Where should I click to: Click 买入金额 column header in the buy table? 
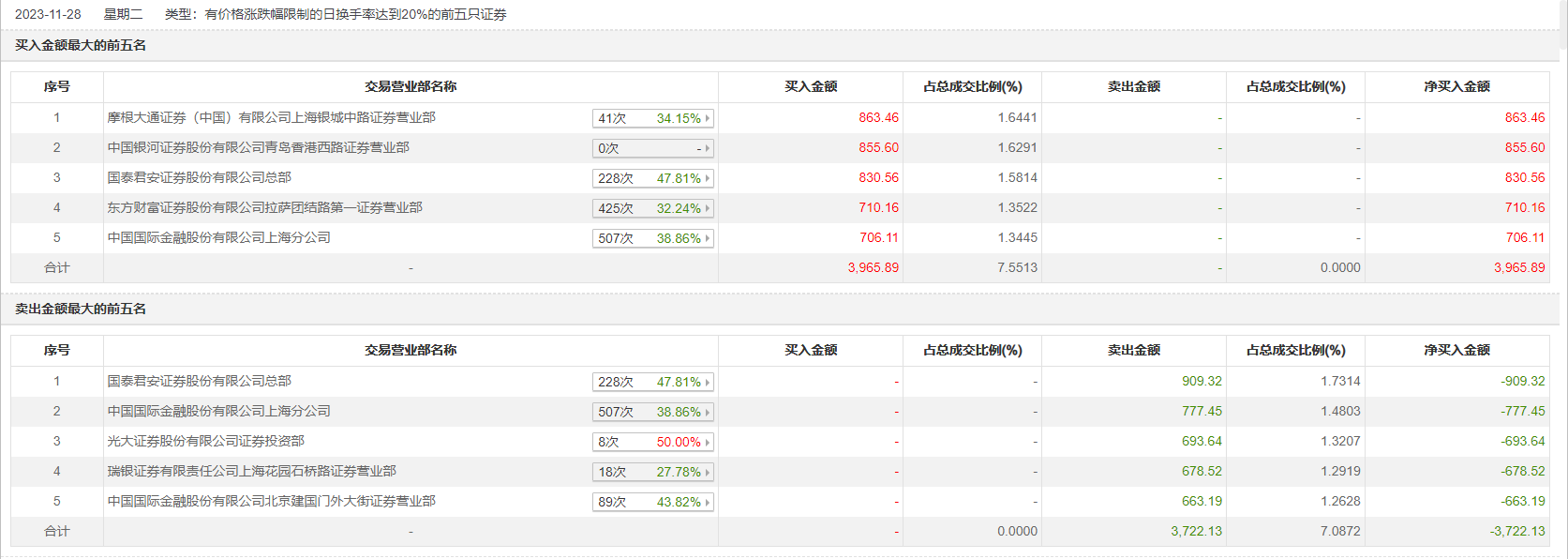[811, 86]
